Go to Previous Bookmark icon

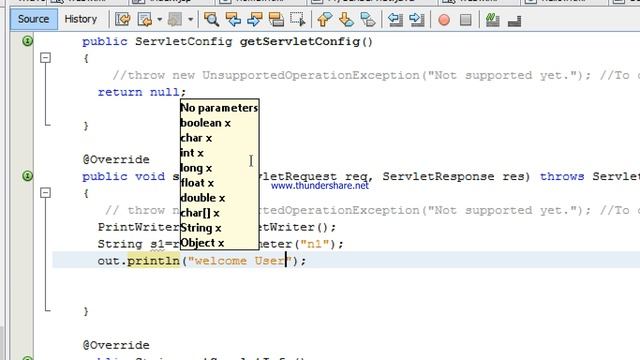click(x=324, y=19)
